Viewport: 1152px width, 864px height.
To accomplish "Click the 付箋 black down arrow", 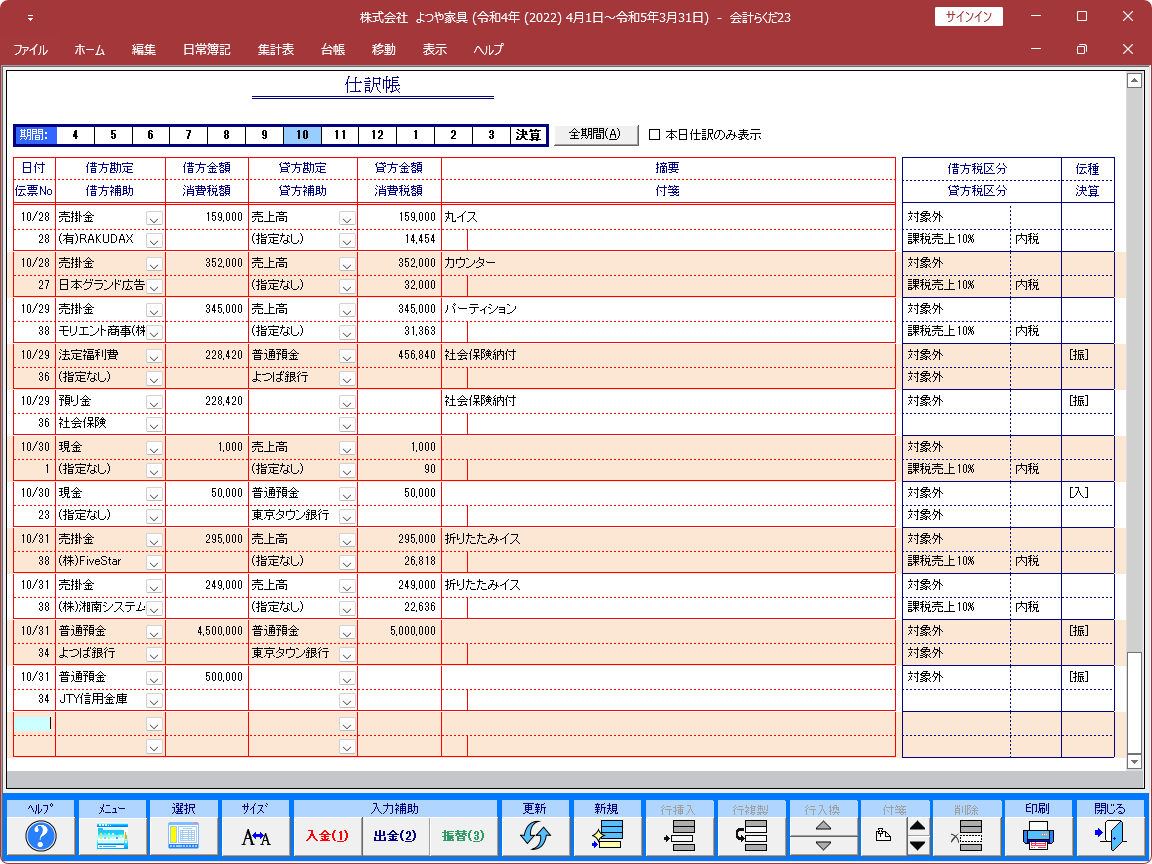I will point(918,846).
